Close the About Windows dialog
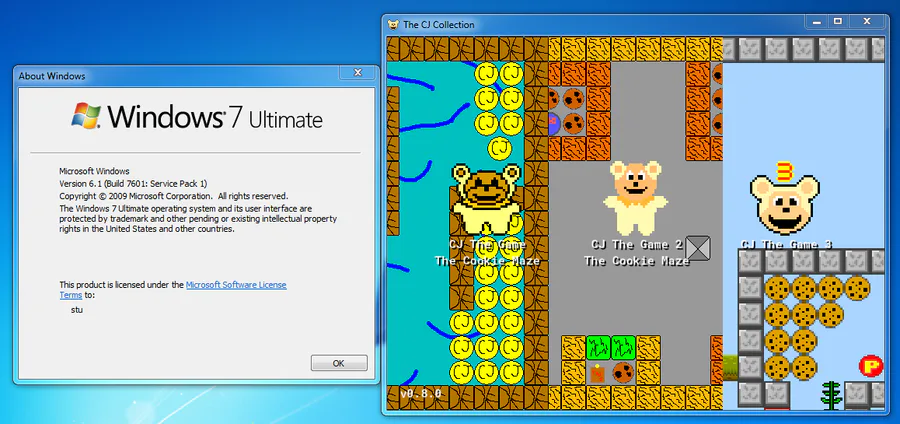The width and height of the screenshot is (900, 424). point(358,73)
